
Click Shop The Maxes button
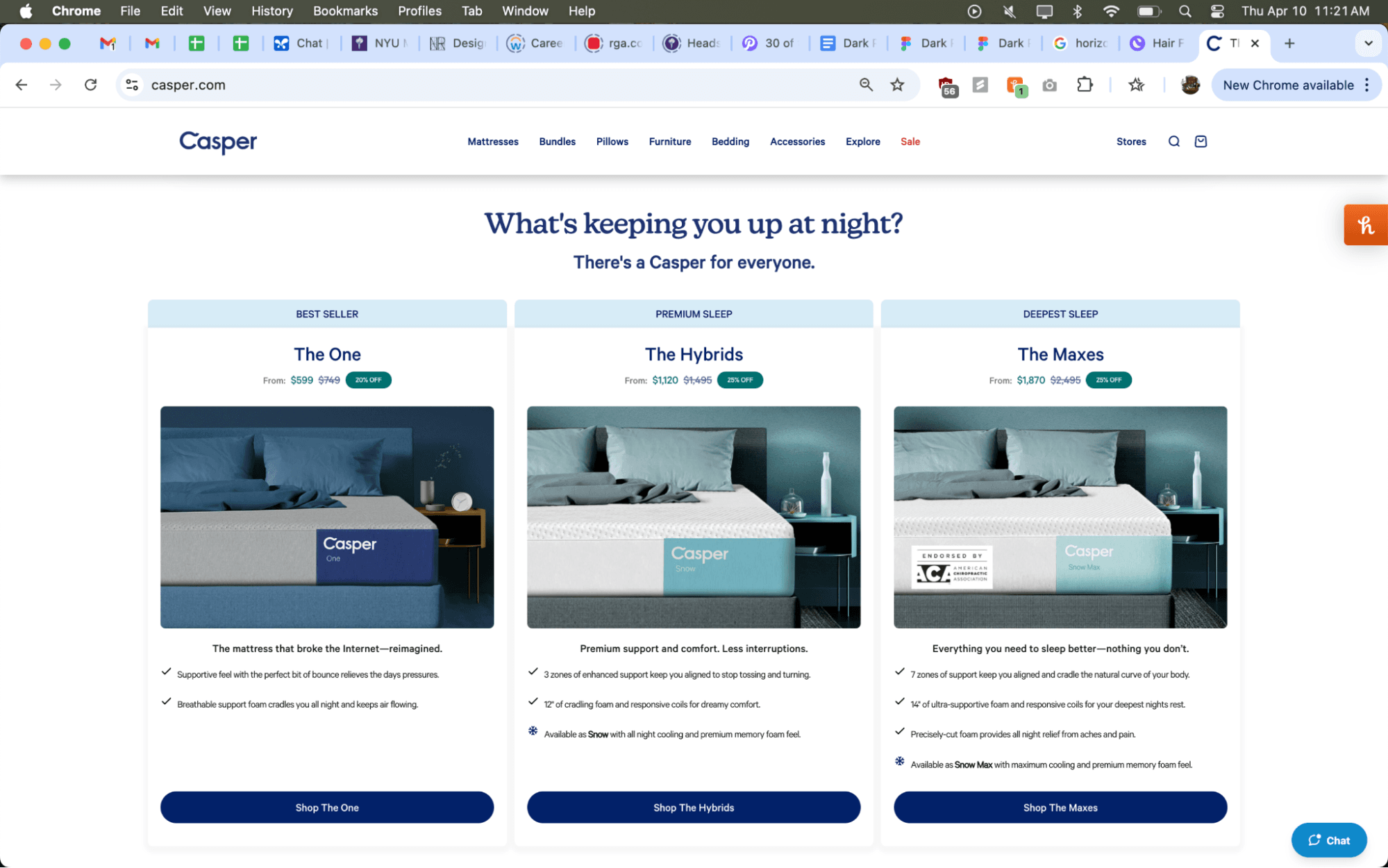point(1060,807)
